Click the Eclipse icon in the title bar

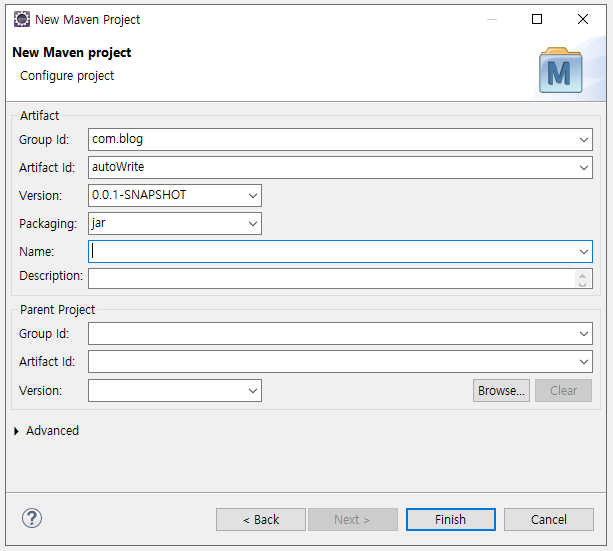pyautogui.click(x=22, y=19)
